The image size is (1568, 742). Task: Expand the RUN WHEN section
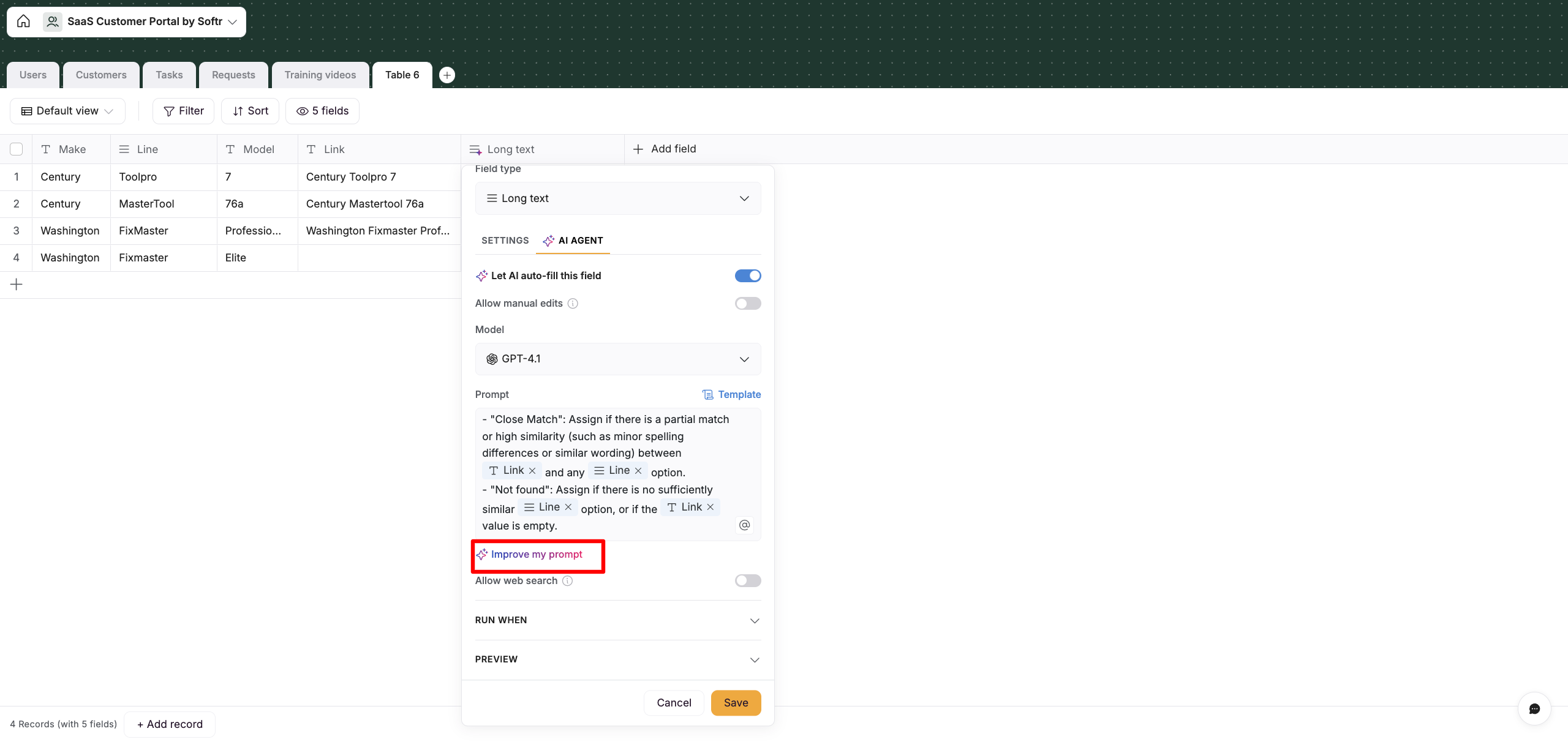618,620
